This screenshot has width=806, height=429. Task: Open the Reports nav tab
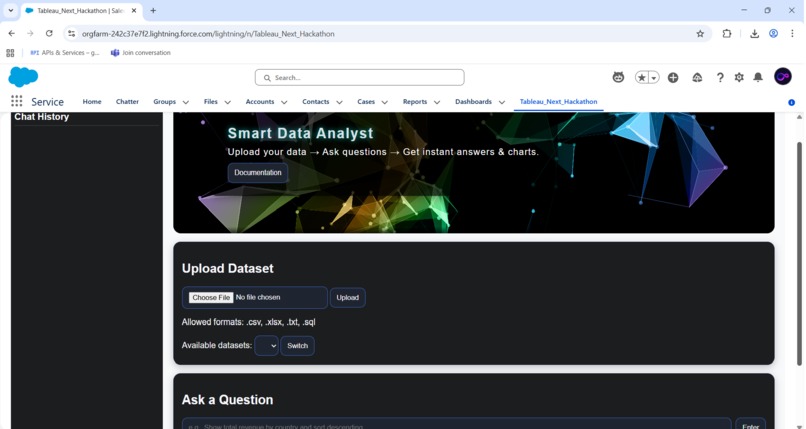[x=415, y=102]
